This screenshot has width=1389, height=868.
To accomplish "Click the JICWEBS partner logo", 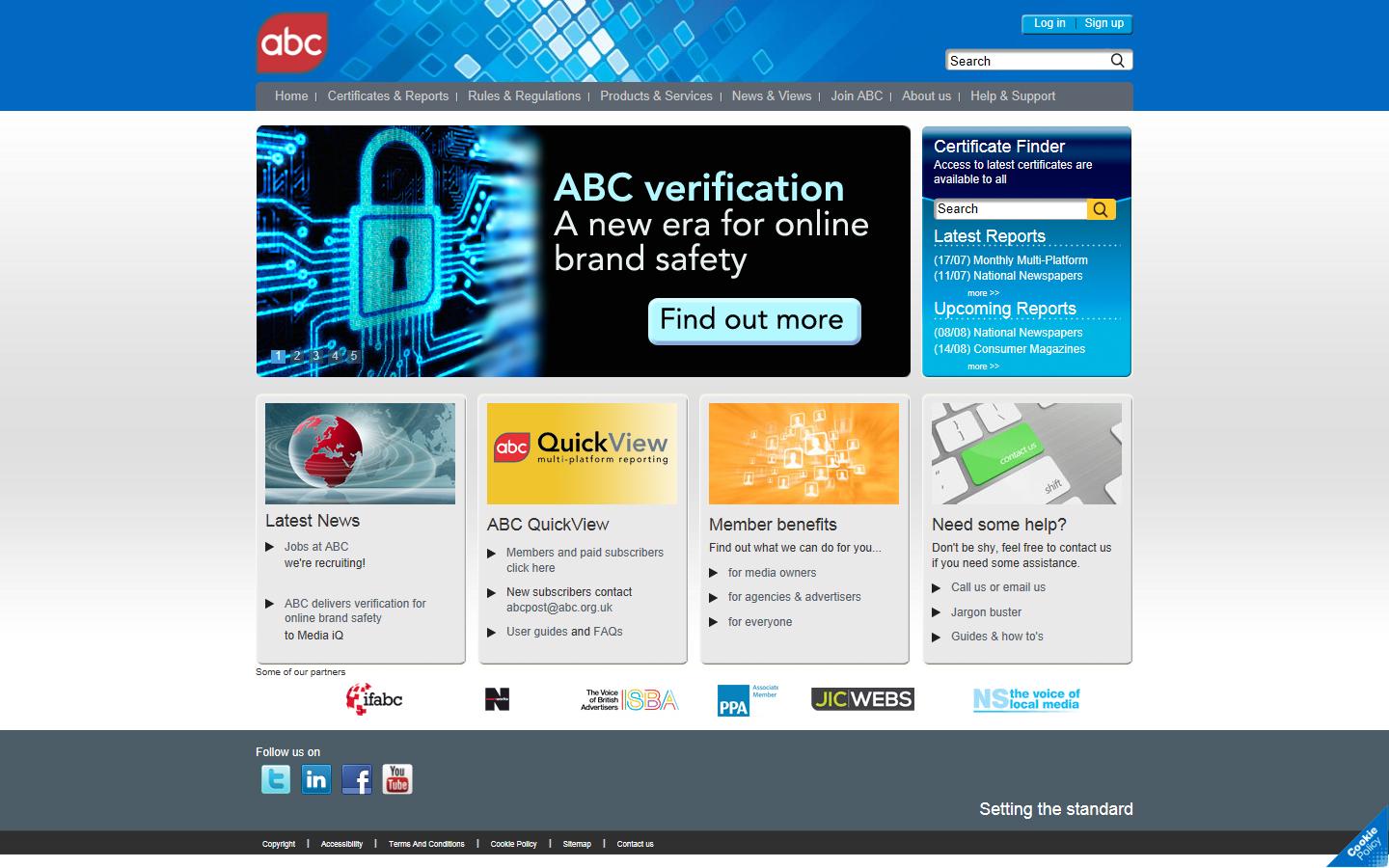I will click(862, 699).
